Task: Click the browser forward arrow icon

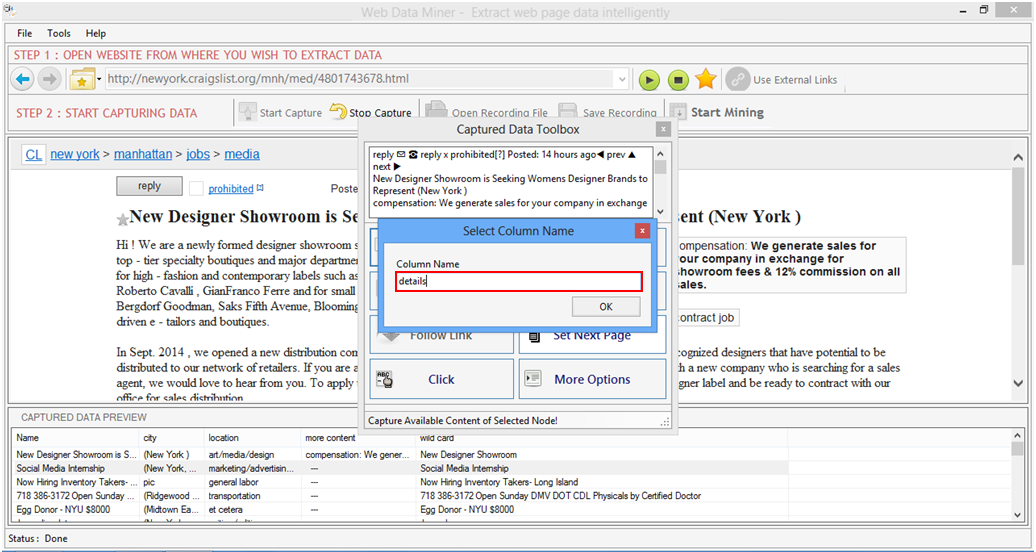Action: point(49,80)
